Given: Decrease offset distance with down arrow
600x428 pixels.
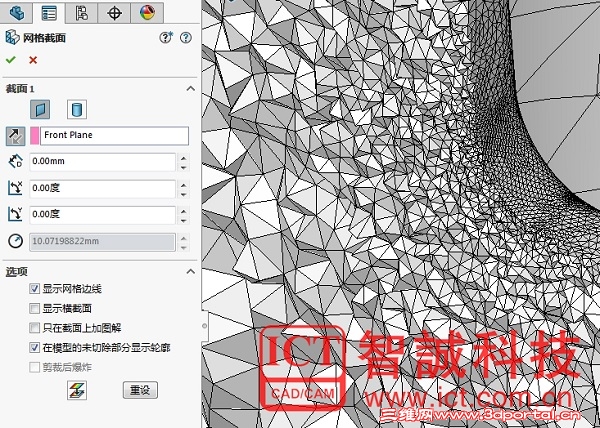Looking at the screenshot, I should 184,167.
